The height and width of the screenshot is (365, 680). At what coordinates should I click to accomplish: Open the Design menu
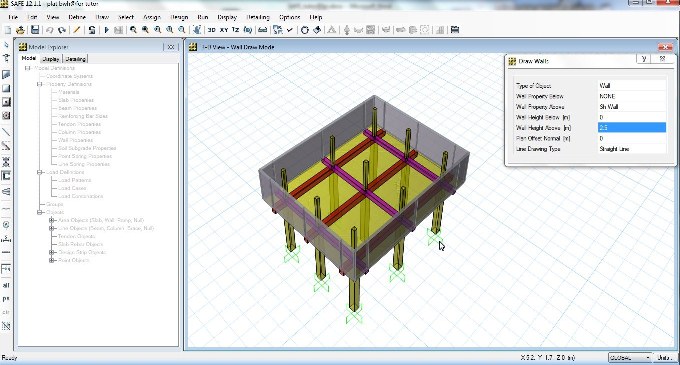179,17
